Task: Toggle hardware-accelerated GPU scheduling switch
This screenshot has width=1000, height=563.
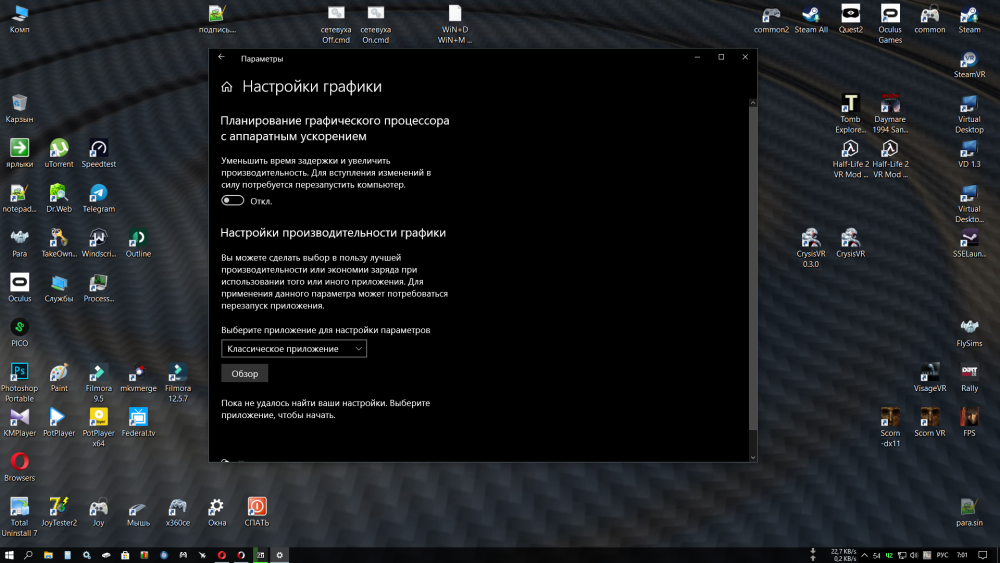Action: click(x=233, y=201)
